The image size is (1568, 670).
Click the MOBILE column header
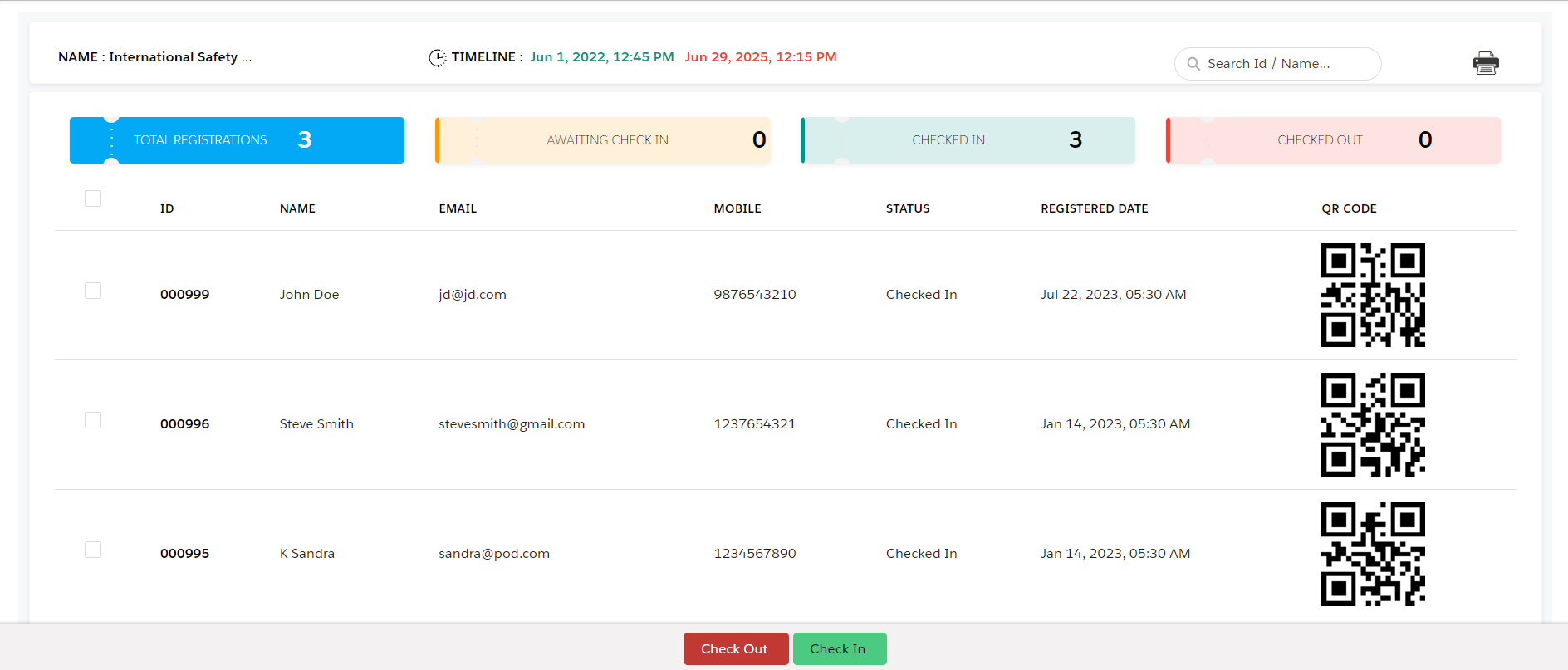(x=737, y=208)
